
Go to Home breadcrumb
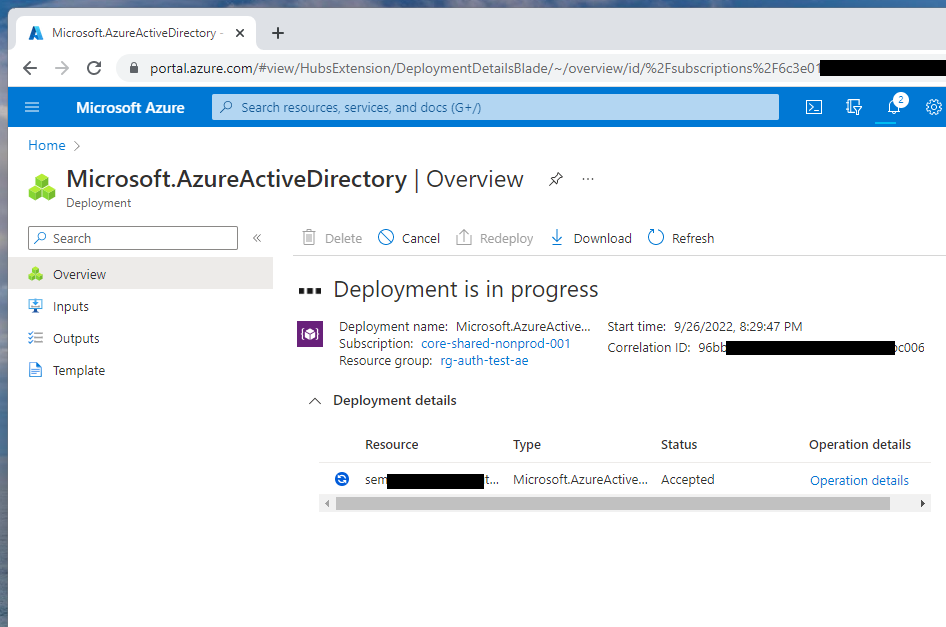(46, 145)
